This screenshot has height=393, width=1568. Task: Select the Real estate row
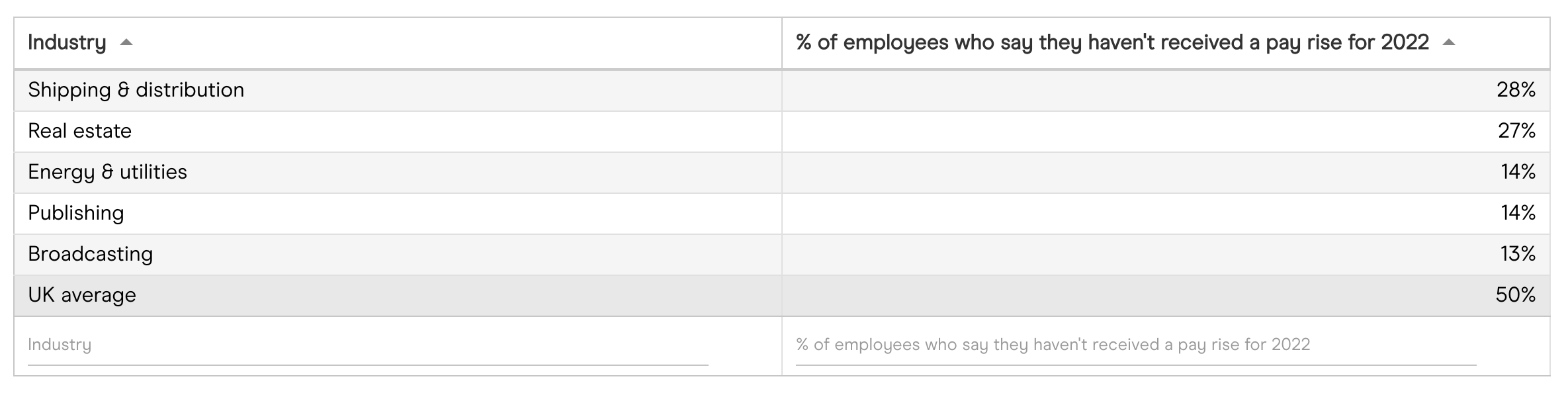79,131
